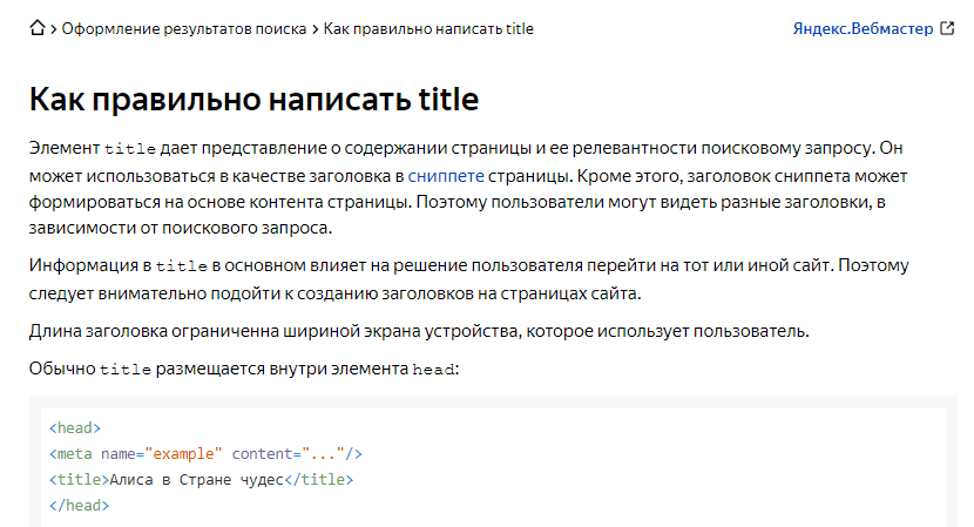Click the home icon in the breadcrumb

[x=38, y=29]
